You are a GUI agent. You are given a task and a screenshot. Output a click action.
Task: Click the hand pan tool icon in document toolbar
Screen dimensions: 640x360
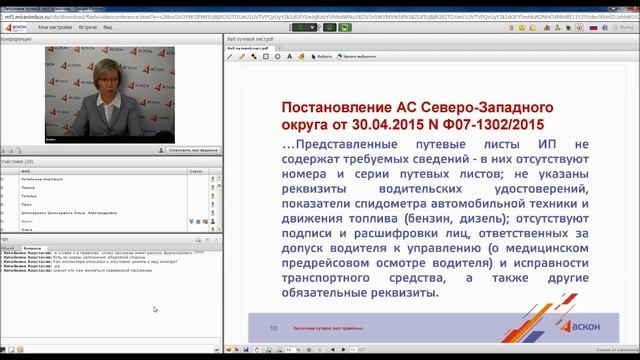pyautogui.click(x=257, y=350)
